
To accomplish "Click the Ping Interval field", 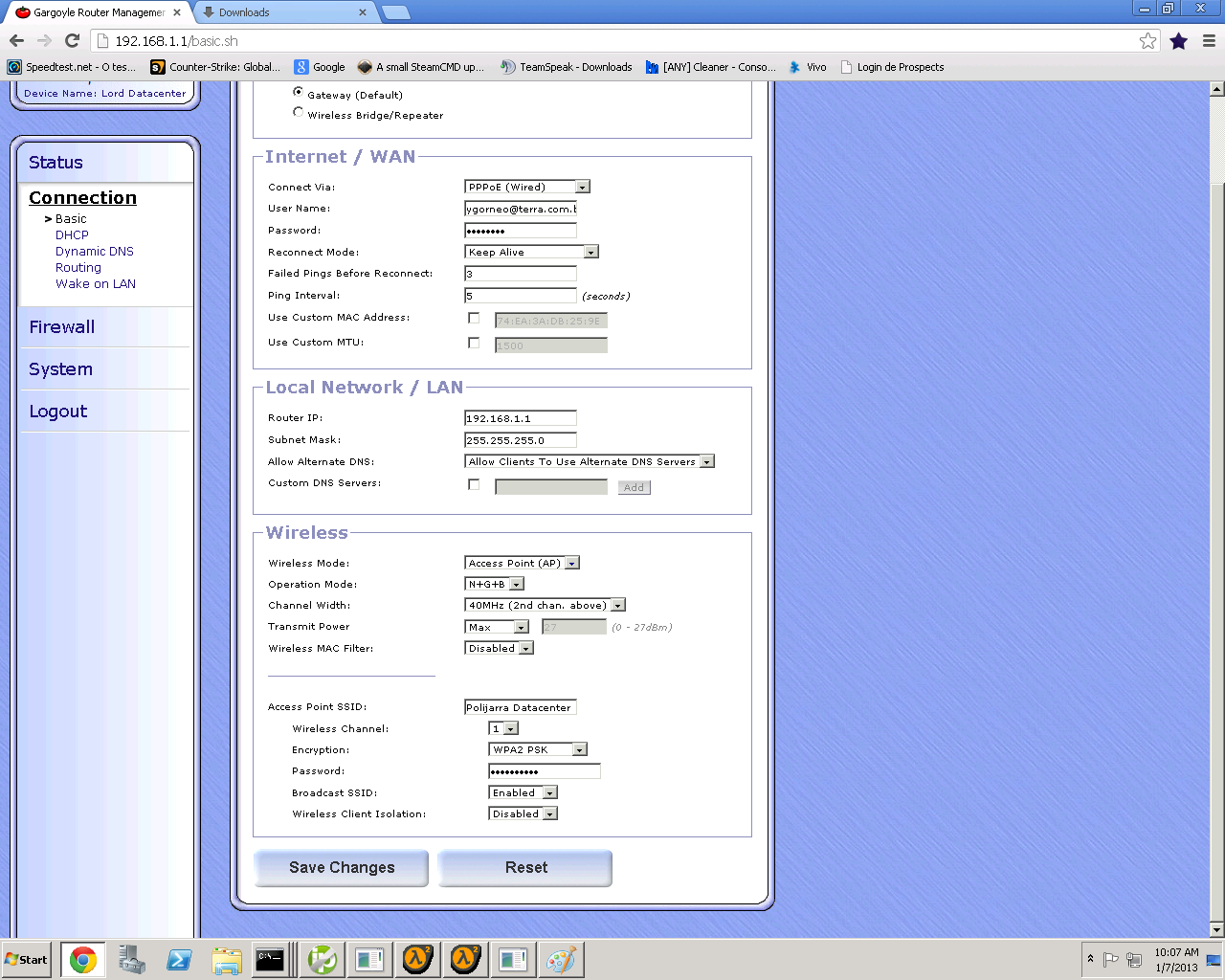I will click(521, 296).
